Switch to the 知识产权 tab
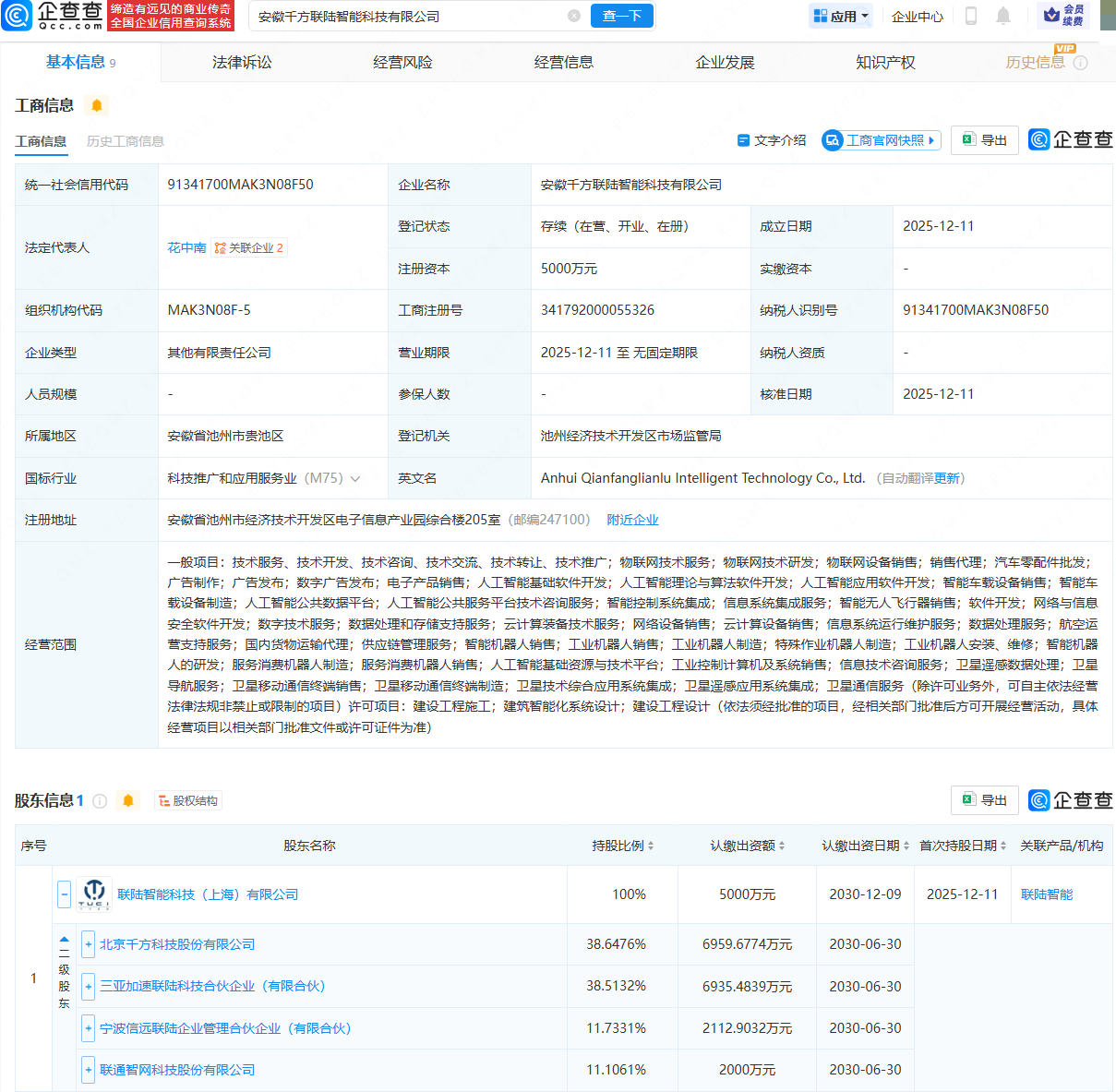The image size is (1116, 1092). 885,62
